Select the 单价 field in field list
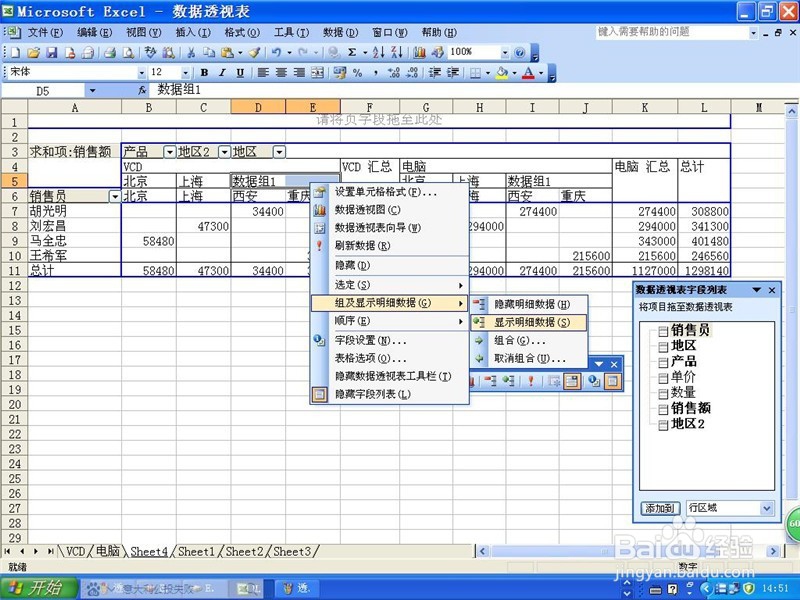 (x=683, y=377)
